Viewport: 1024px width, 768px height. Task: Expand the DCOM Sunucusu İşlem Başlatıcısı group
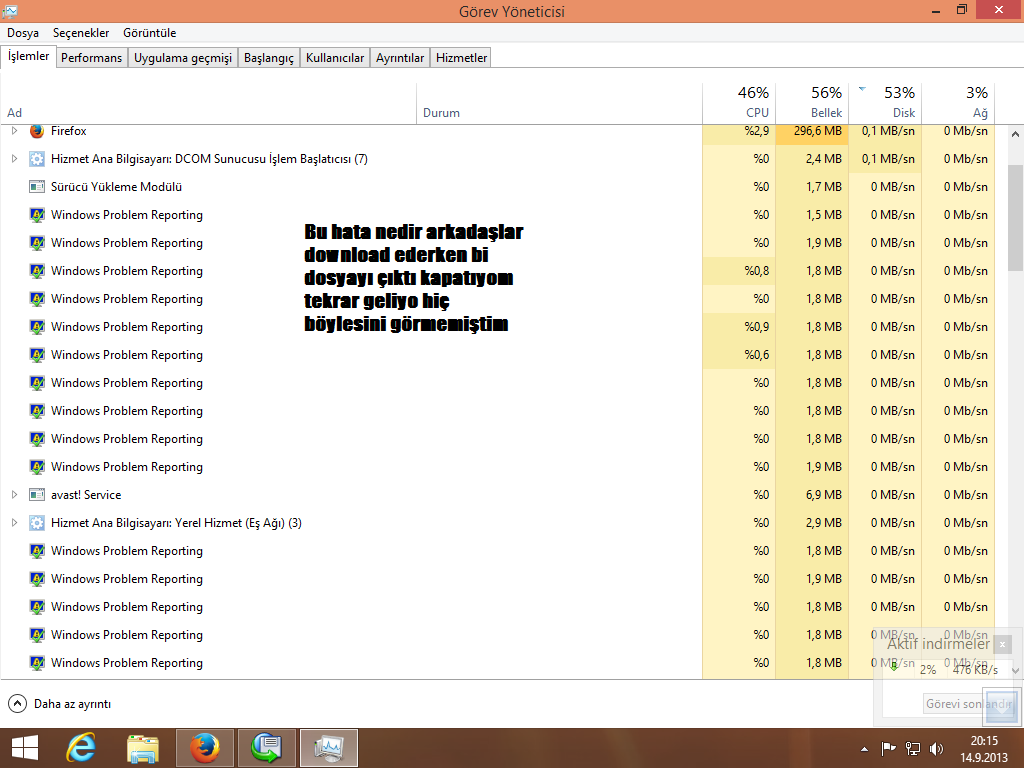[14, 159]
